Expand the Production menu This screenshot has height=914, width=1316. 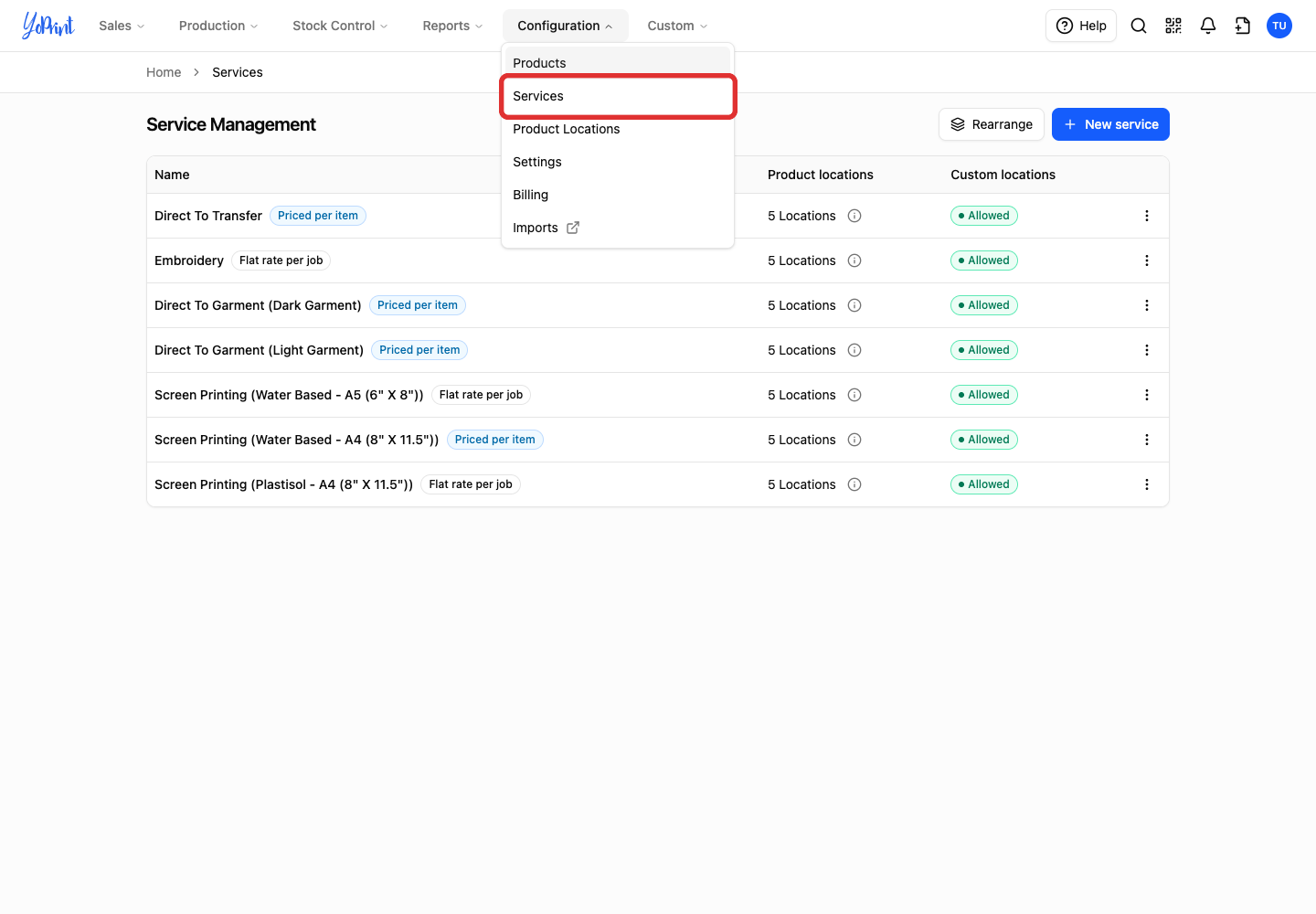tap(218, 26)
